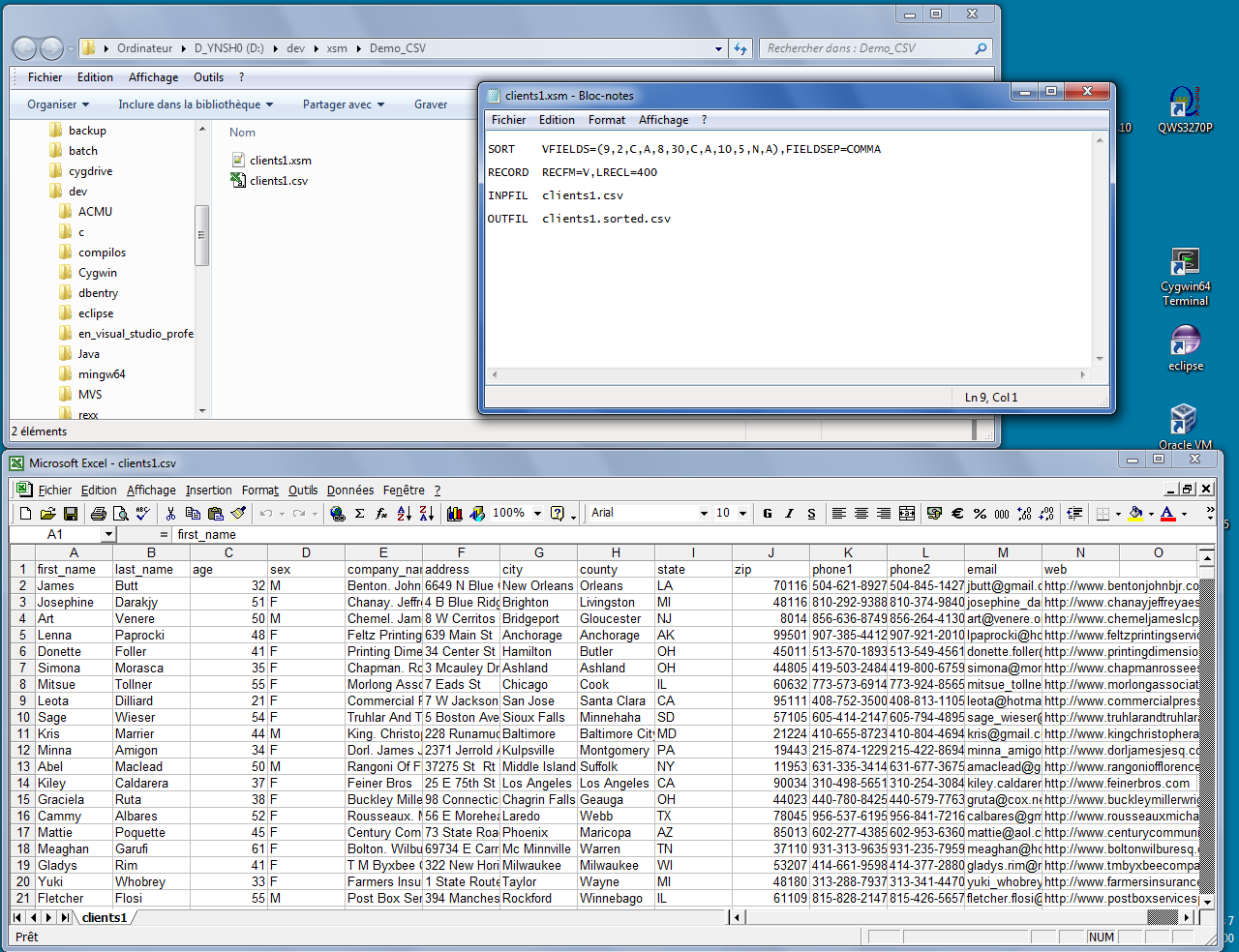1239x952 pixels.
Task: Toggle bold formatting with G button
Action: (x=767, y=514)
